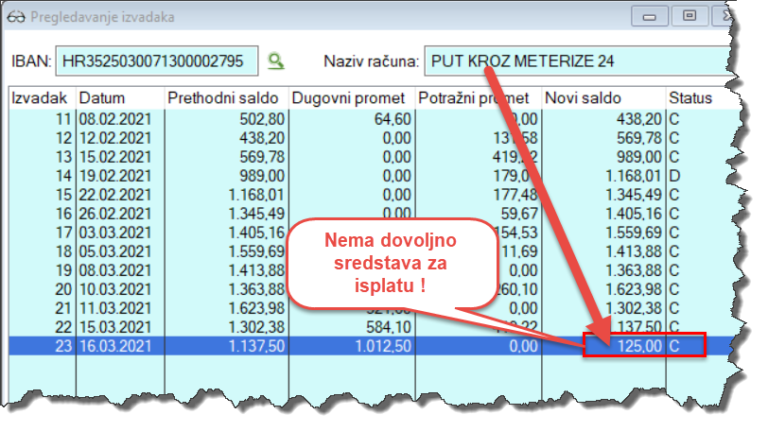Click Novi saldo value 1.623,98
This screenshot has height=432, width=768.
point(634,289)
